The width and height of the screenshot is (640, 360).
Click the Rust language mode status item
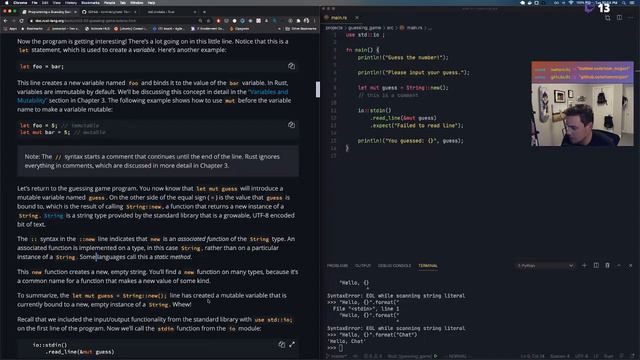coord(608,356)
